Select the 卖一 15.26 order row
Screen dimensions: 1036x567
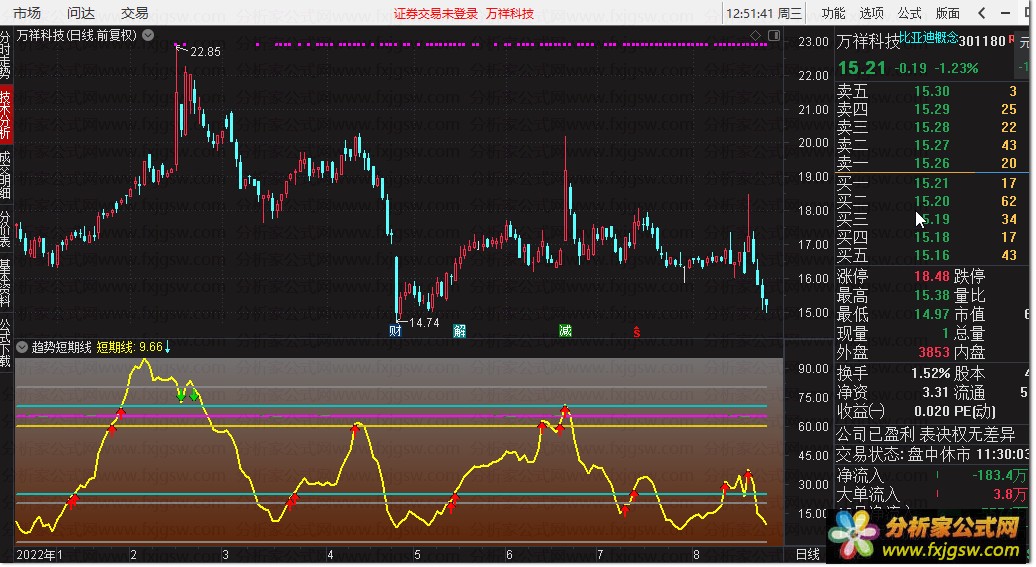point(927,163)
